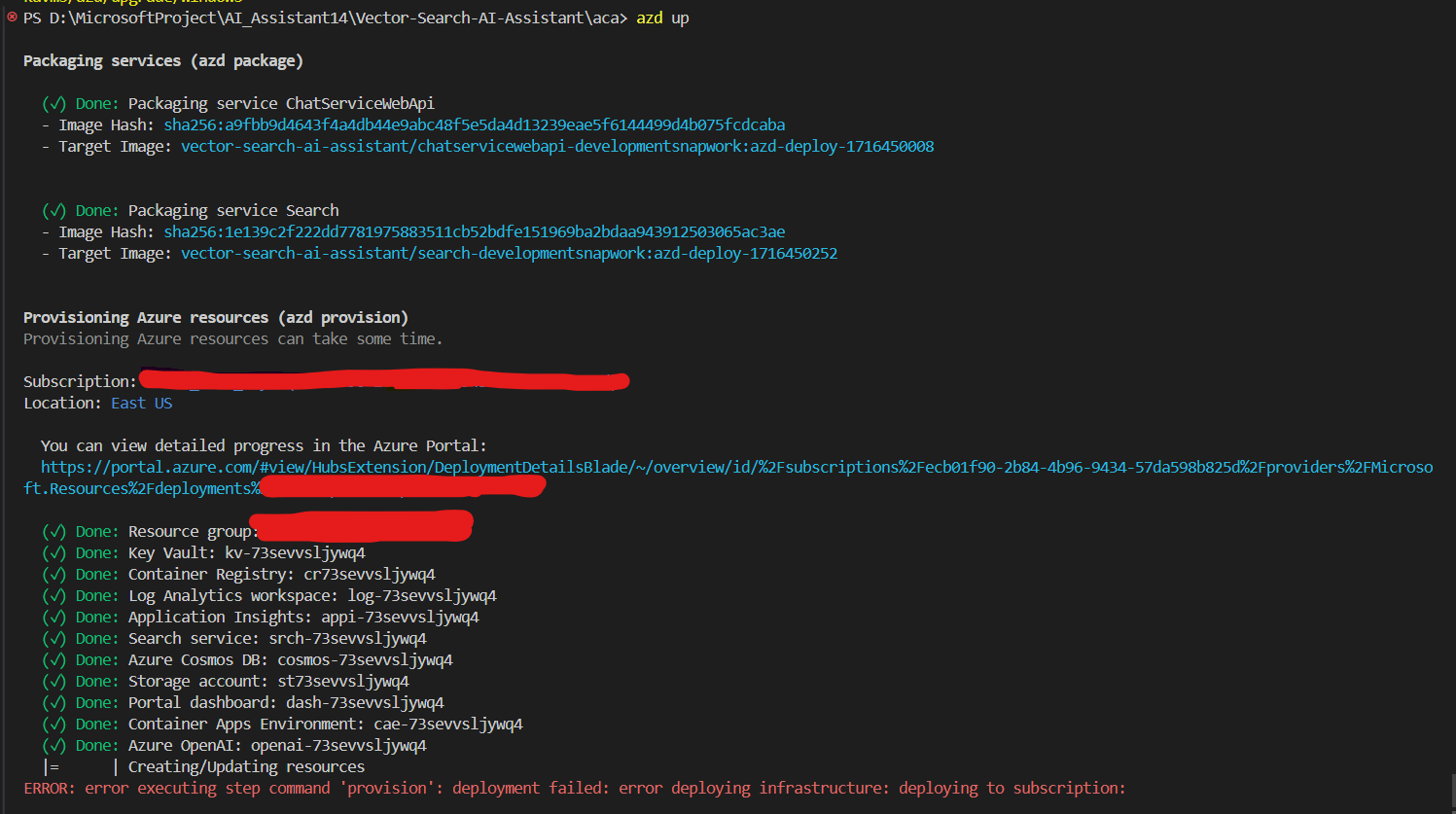Click the checkmark beside Application Insights appi-73sevvsljywq4
Viewport: 1456px width, 814px height.
pos(53,617)
